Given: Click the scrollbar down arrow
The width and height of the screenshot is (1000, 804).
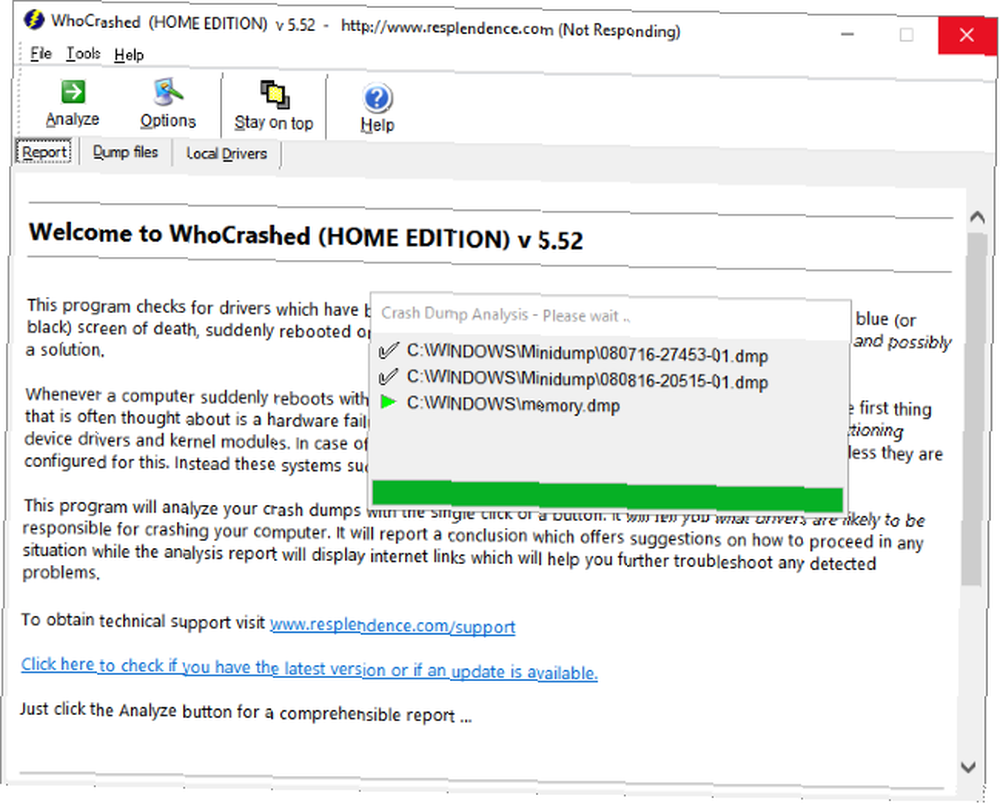Looking at the screenshot, I should tap(968, 767).
